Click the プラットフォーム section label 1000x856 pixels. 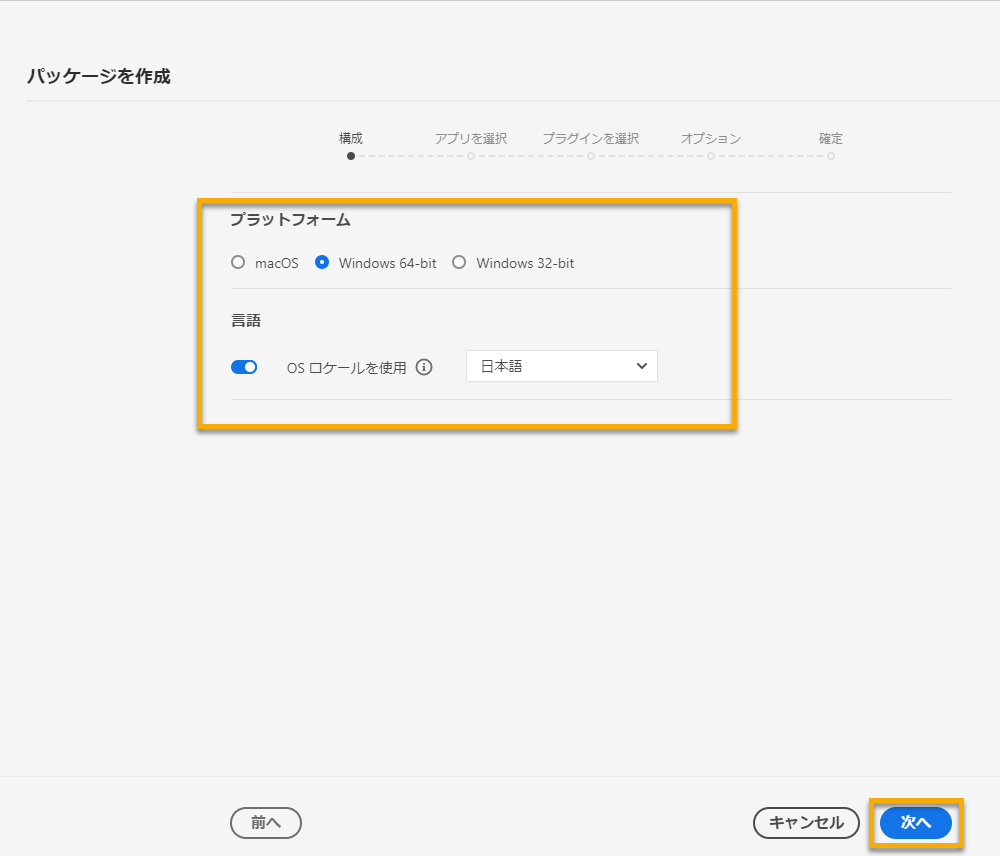290,219
